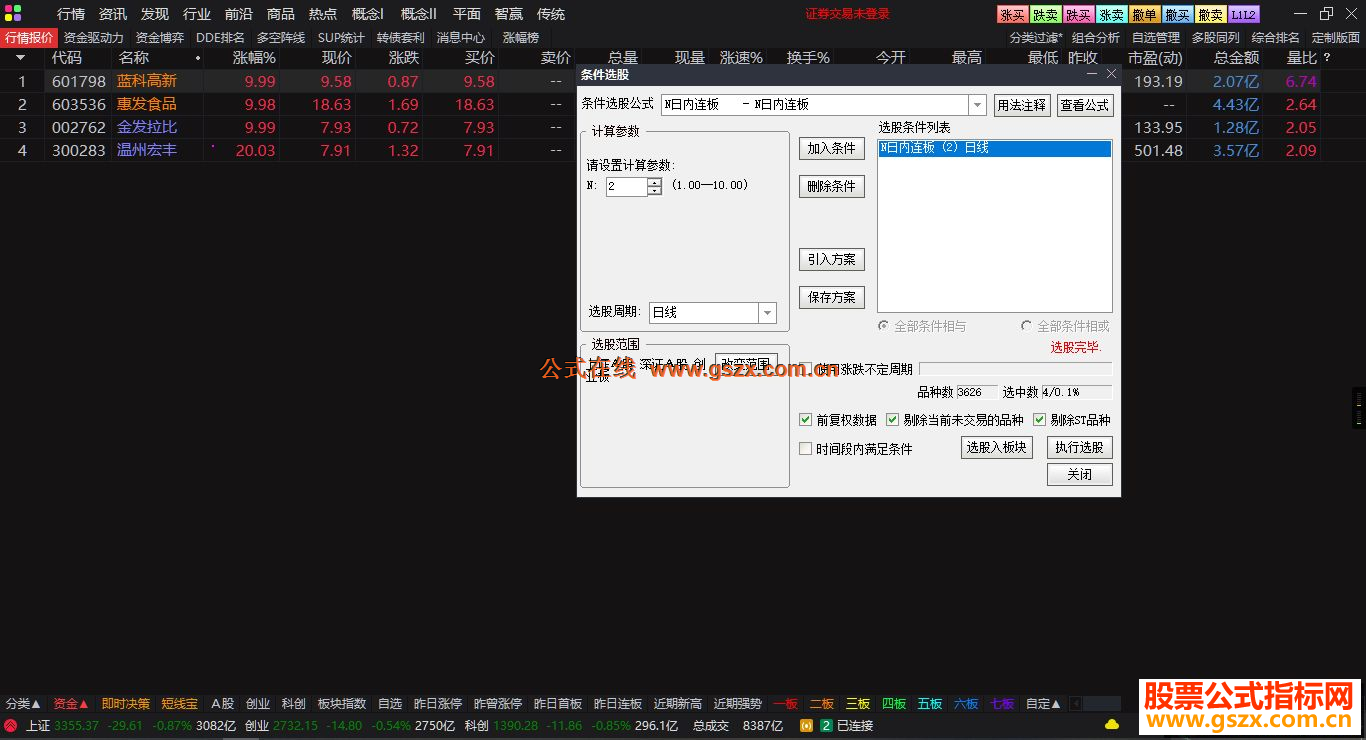Click the 保存方案 button
Viewport: 1366px width, 740px height.
click(832, 298)
